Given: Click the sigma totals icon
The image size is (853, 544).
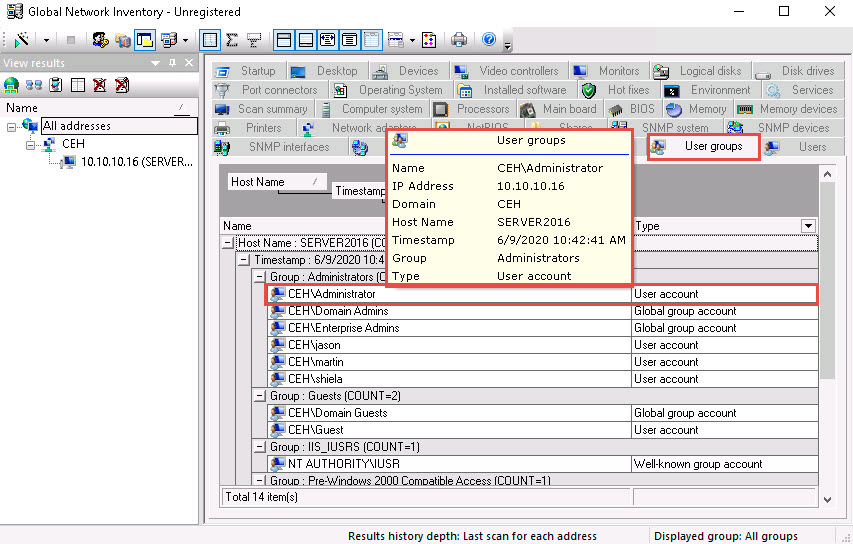Looking at the screenshot, I should [232, 40].
